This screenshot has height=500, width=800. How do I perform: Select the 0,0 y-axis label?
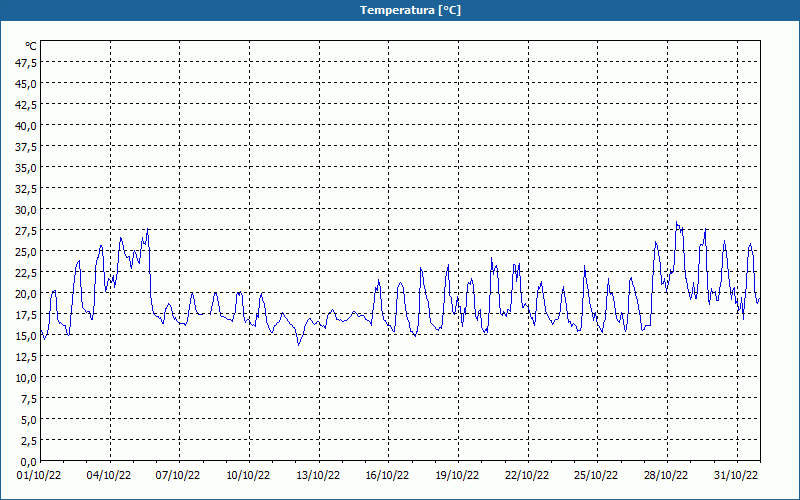29,462
